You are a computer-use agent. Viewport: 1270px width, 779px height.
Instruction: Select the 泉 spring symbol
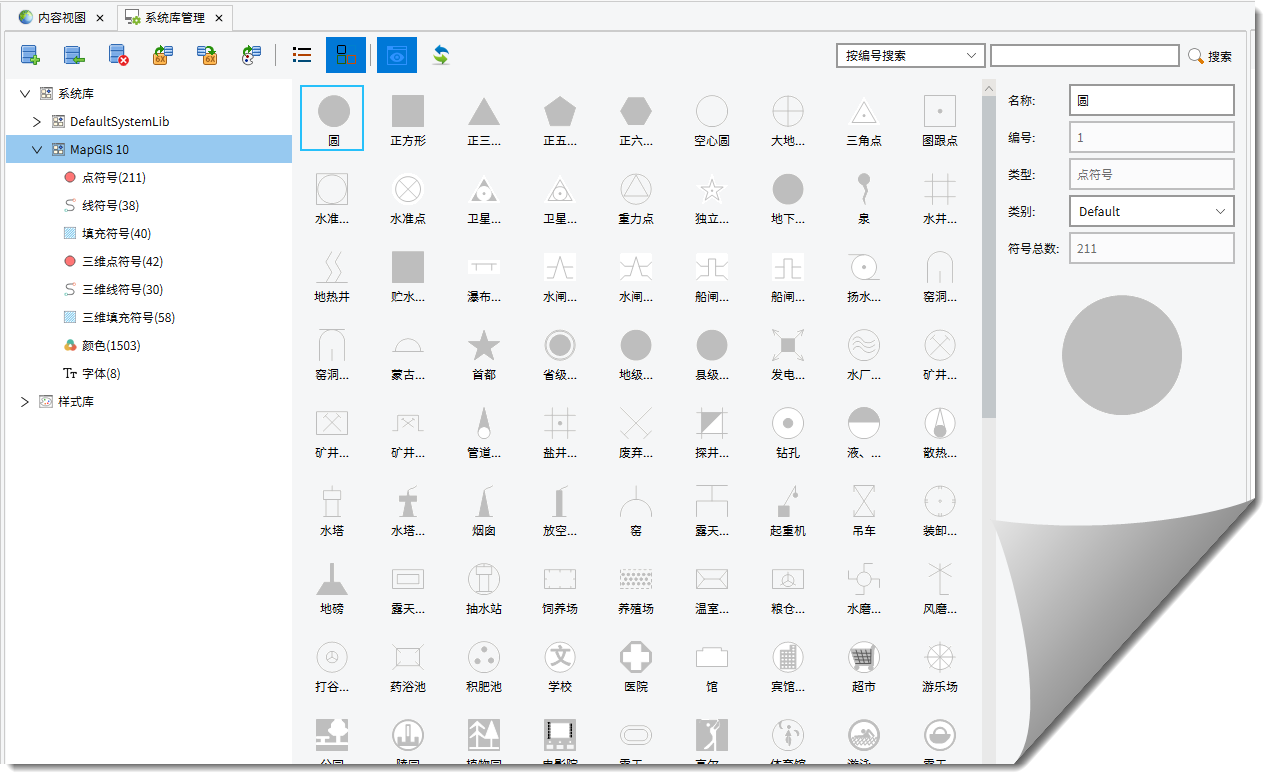(x=864, y=196)
